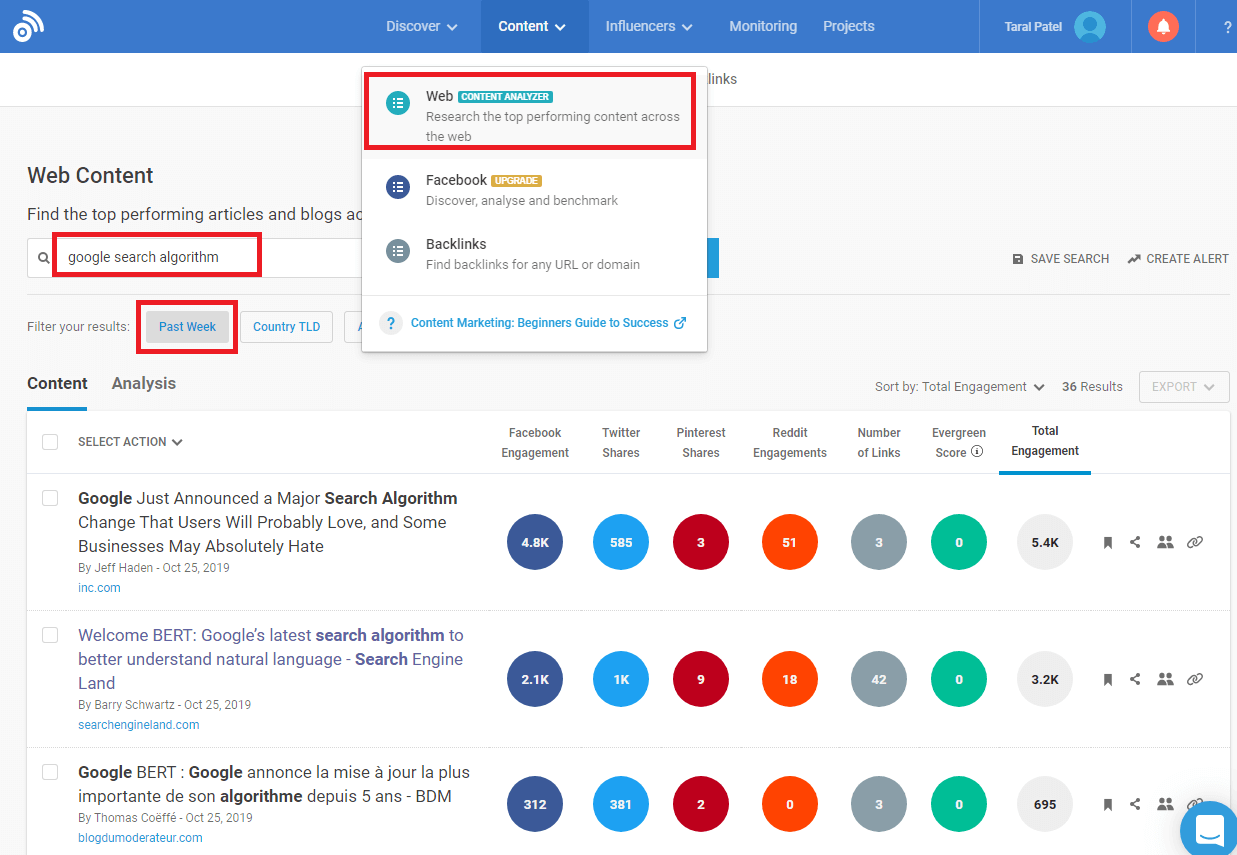Toggle the select-all checkbox in the header
Image resolution: width=1237 pixels, height=855 pixels.
click(50, 441)
